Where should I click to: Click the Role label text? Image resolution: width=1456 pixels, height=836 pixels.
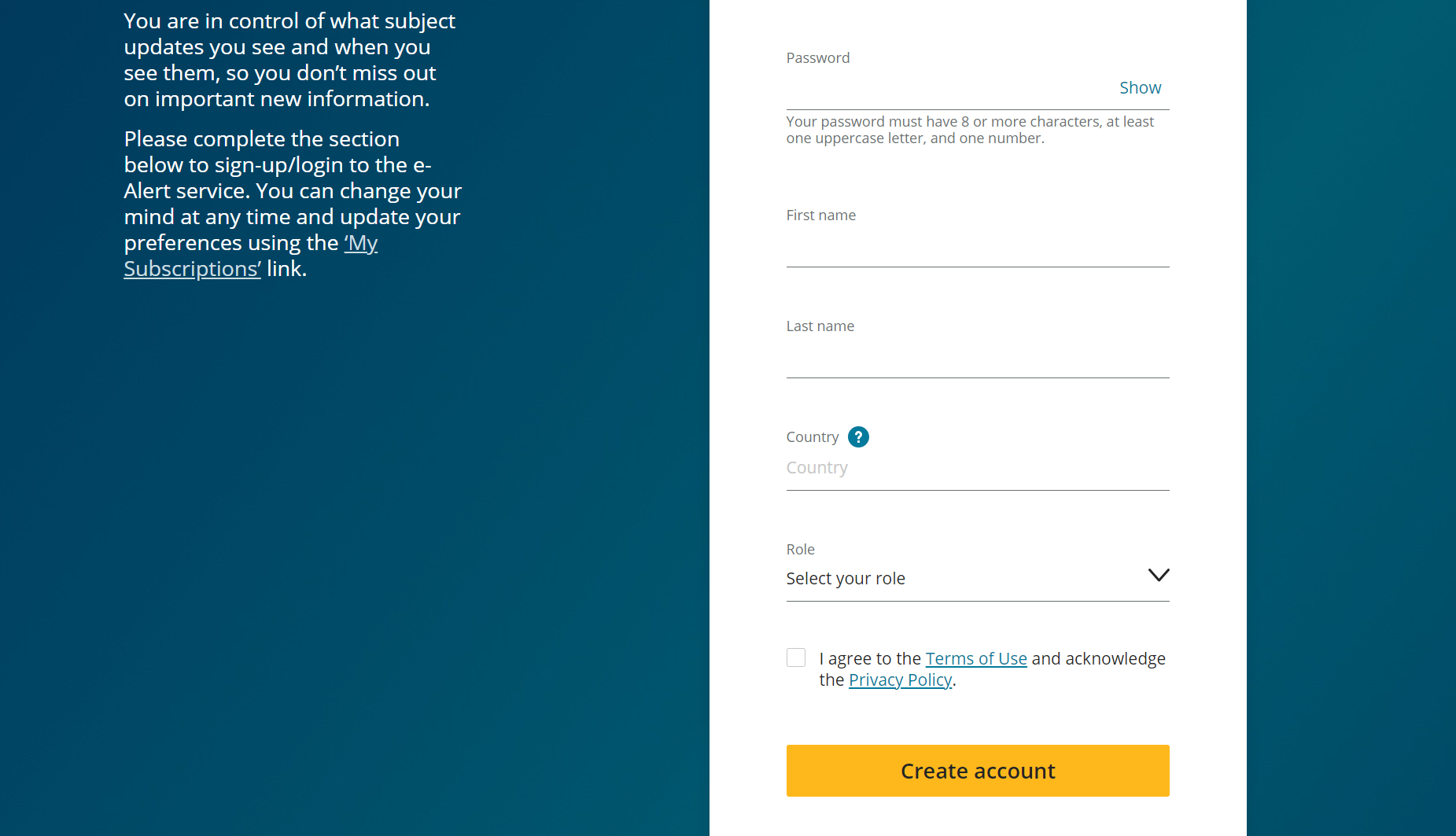800,550
